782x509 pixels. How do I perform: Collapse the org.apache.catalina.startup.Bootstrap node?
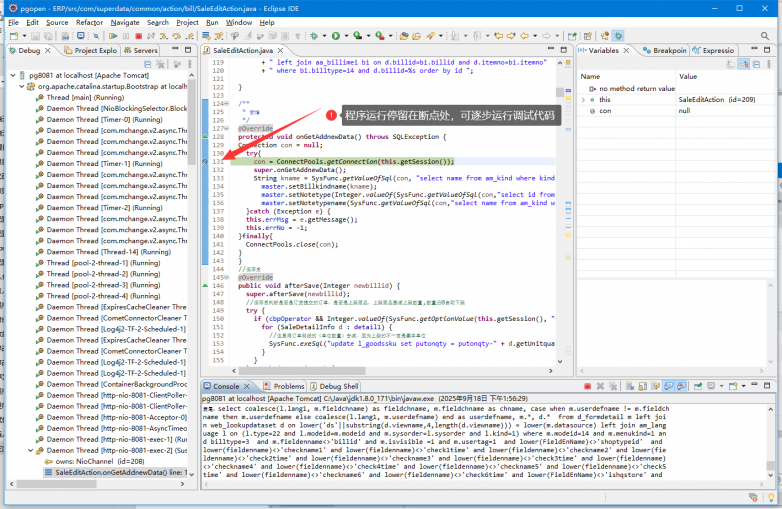24,86
